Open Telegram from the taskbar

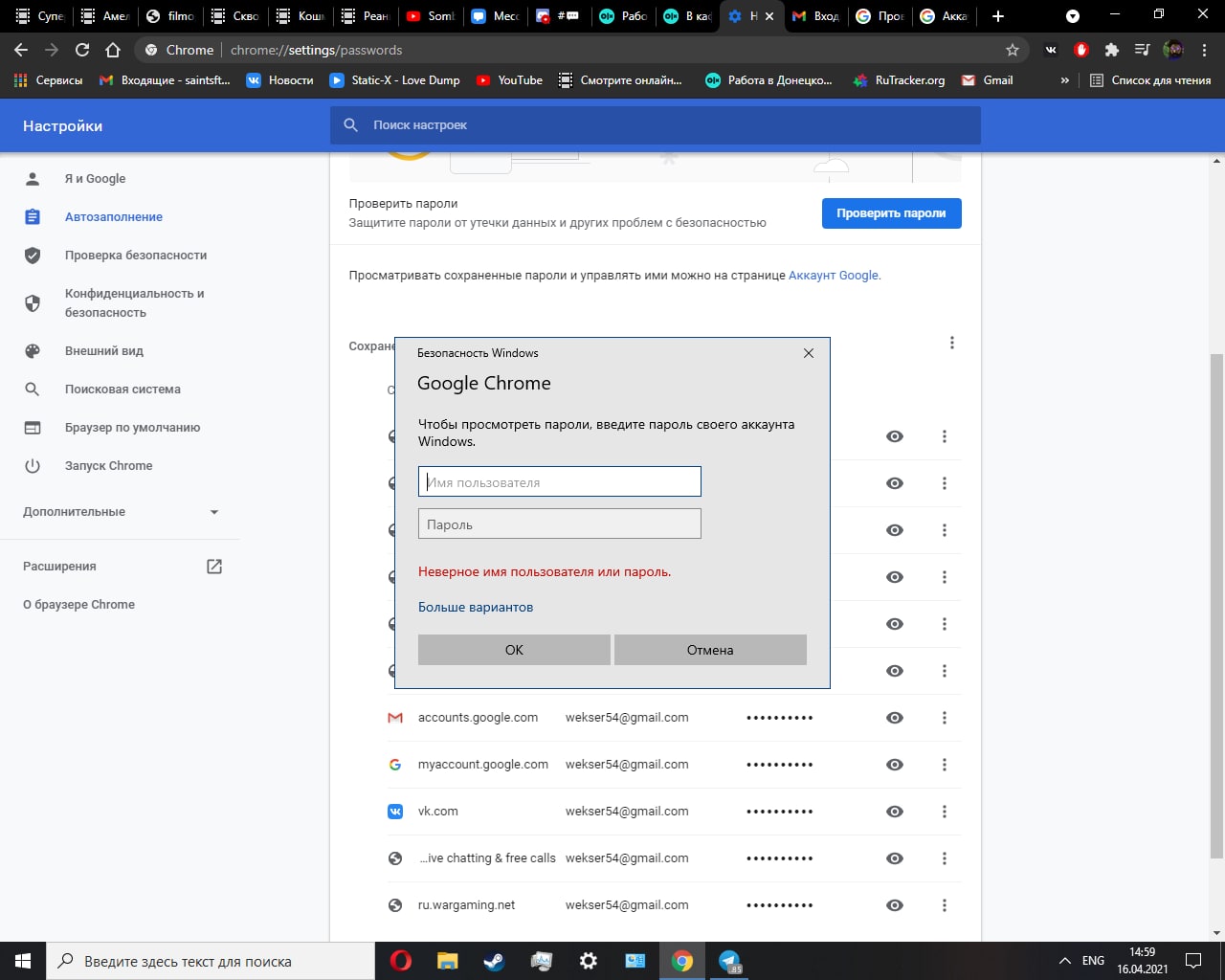[729, 961]
